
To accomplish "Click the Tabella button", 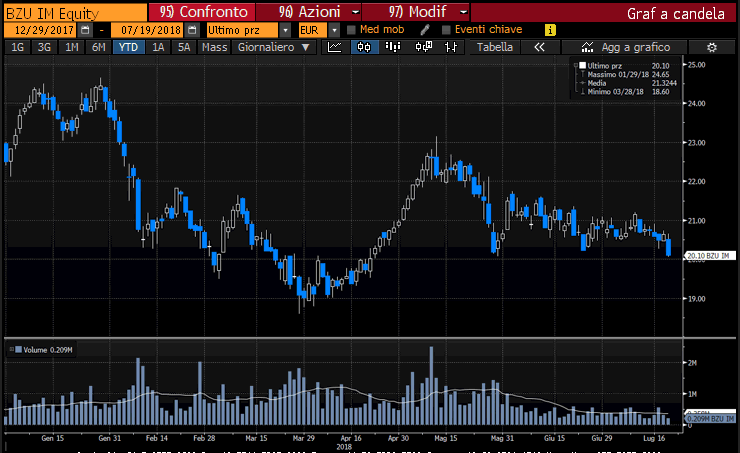I will (495, 47).
